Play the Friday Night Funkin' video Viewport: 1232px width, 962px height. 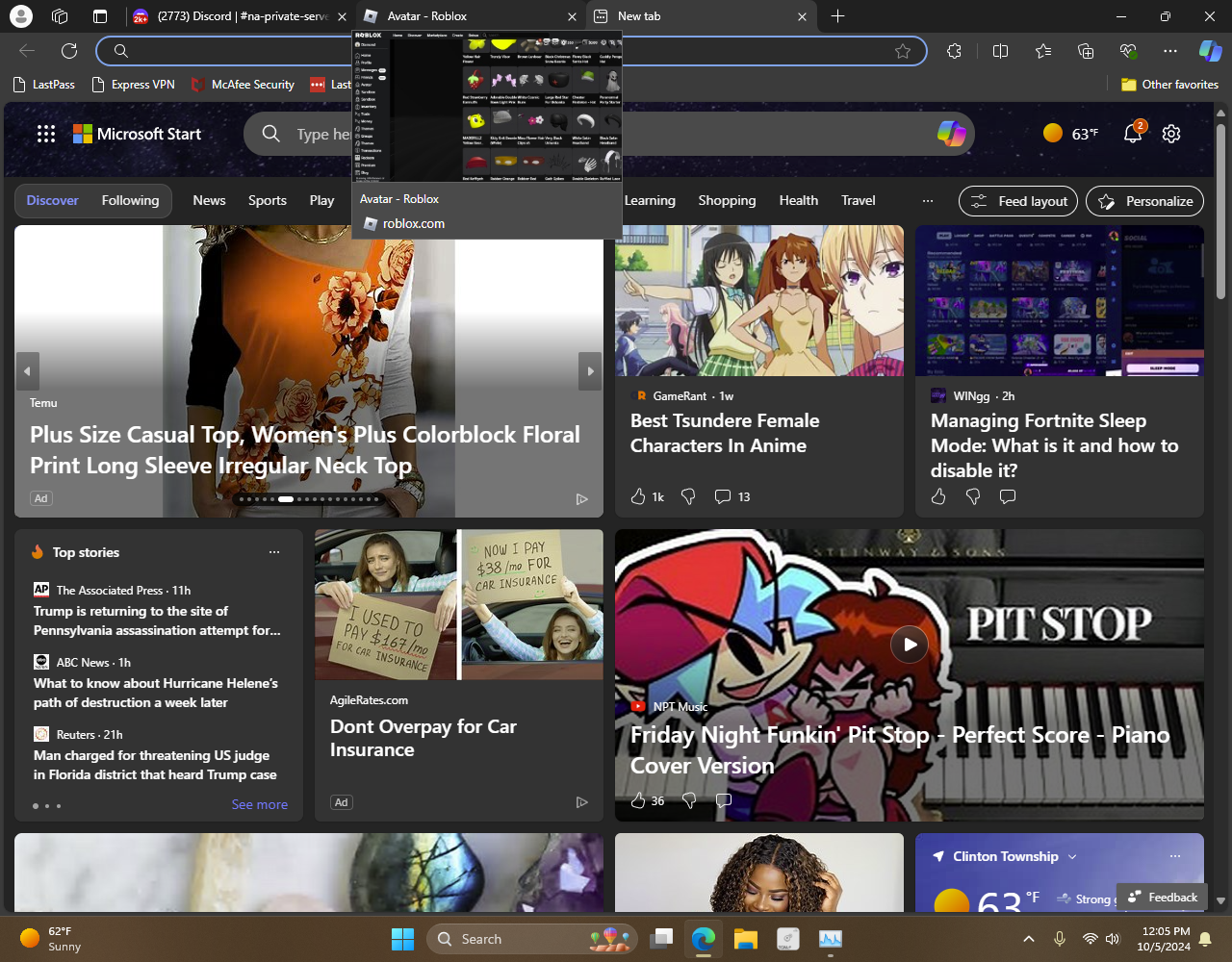(x=910, y=645)
